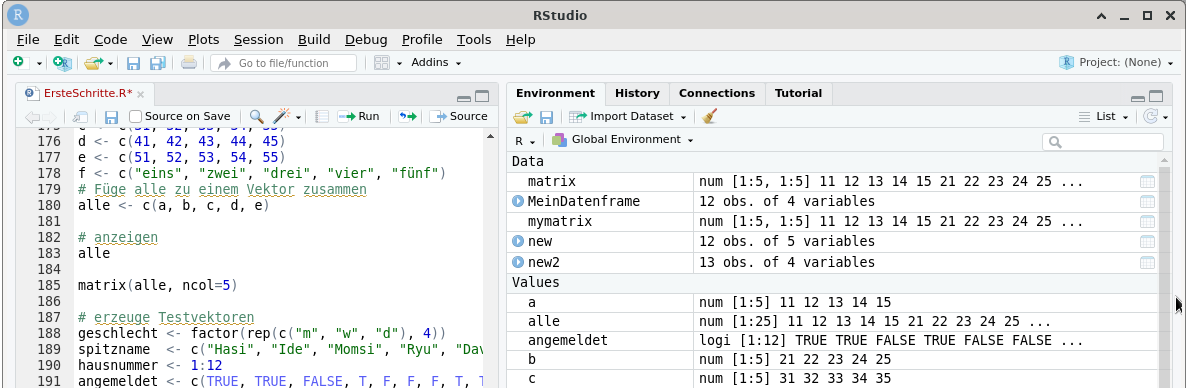Image resolution: width=1186 pixels, height=388 pixels.
Task: Open the List view mode dropdown
Action: coord(1103,116)
